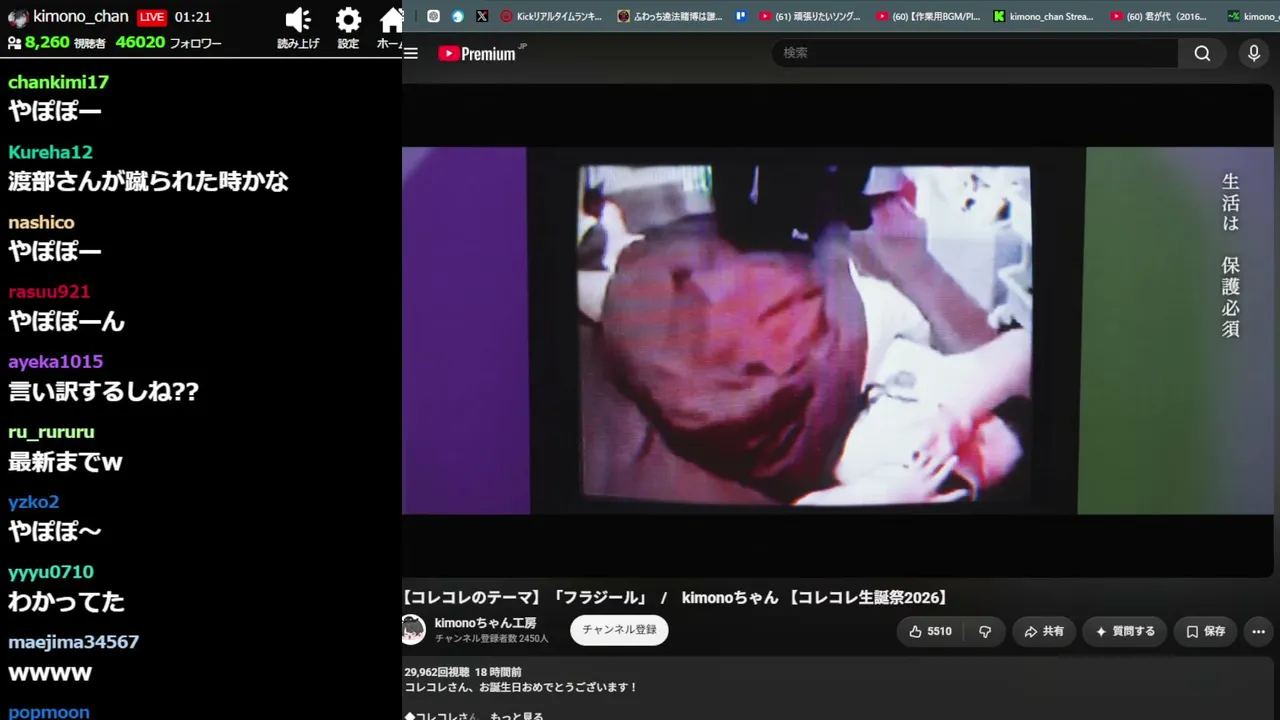Screen dimensions: 1280x720
Task: Click the YouTube search magnifier button
Action: point(1202,53)
